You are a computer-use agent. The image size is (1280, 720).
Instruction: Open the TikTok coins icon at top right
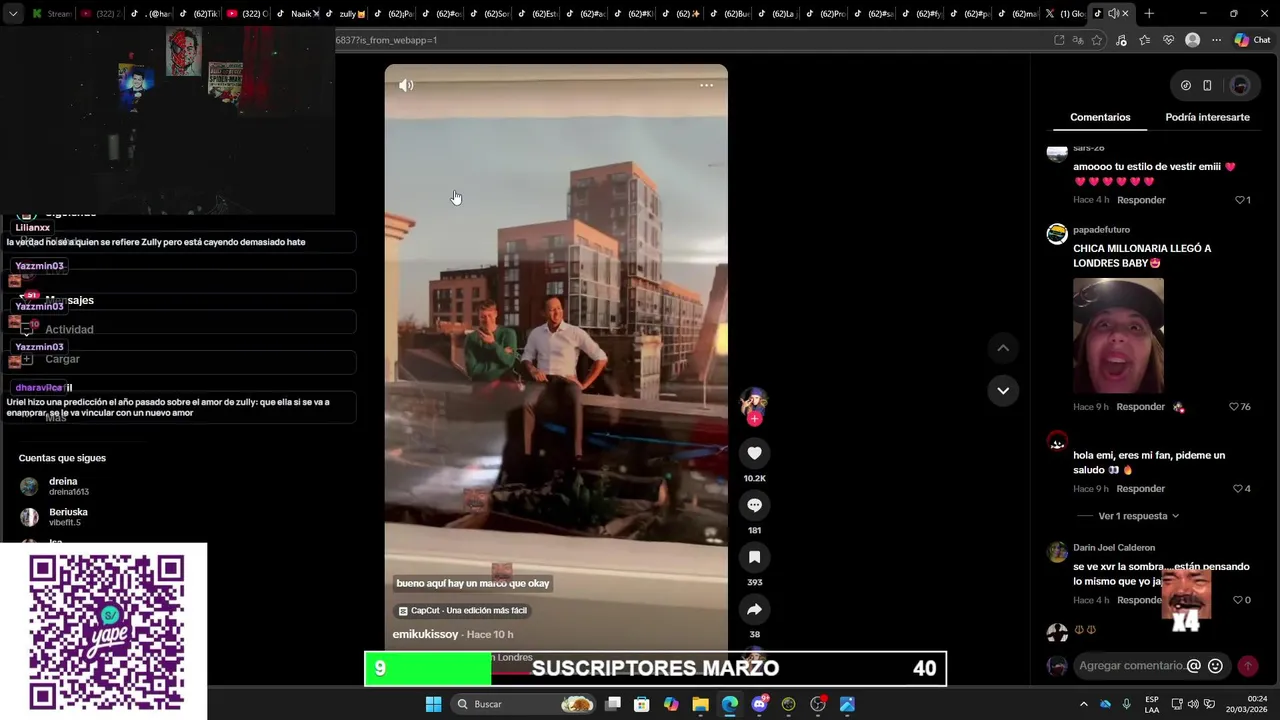[x=1186, y=86]
